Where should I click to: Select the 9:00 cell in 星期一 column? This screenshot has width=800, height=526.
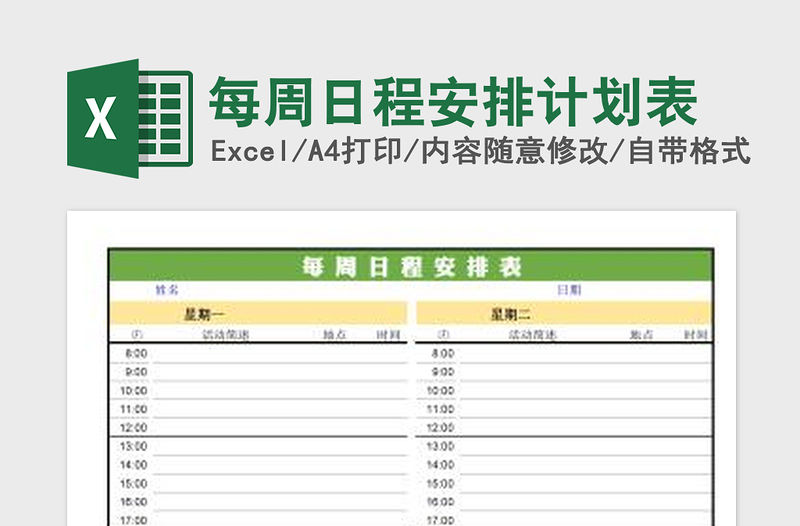point(136,372)
